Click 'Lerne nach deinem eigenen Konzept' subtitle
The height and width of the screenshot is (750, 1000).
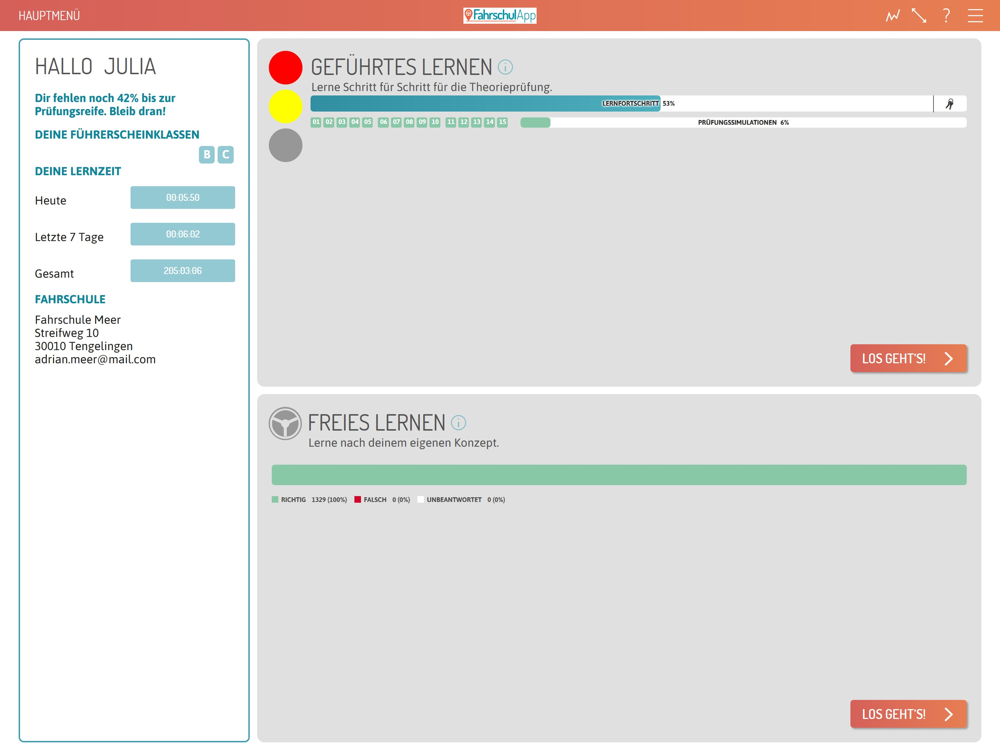click(x=404, y=443)
